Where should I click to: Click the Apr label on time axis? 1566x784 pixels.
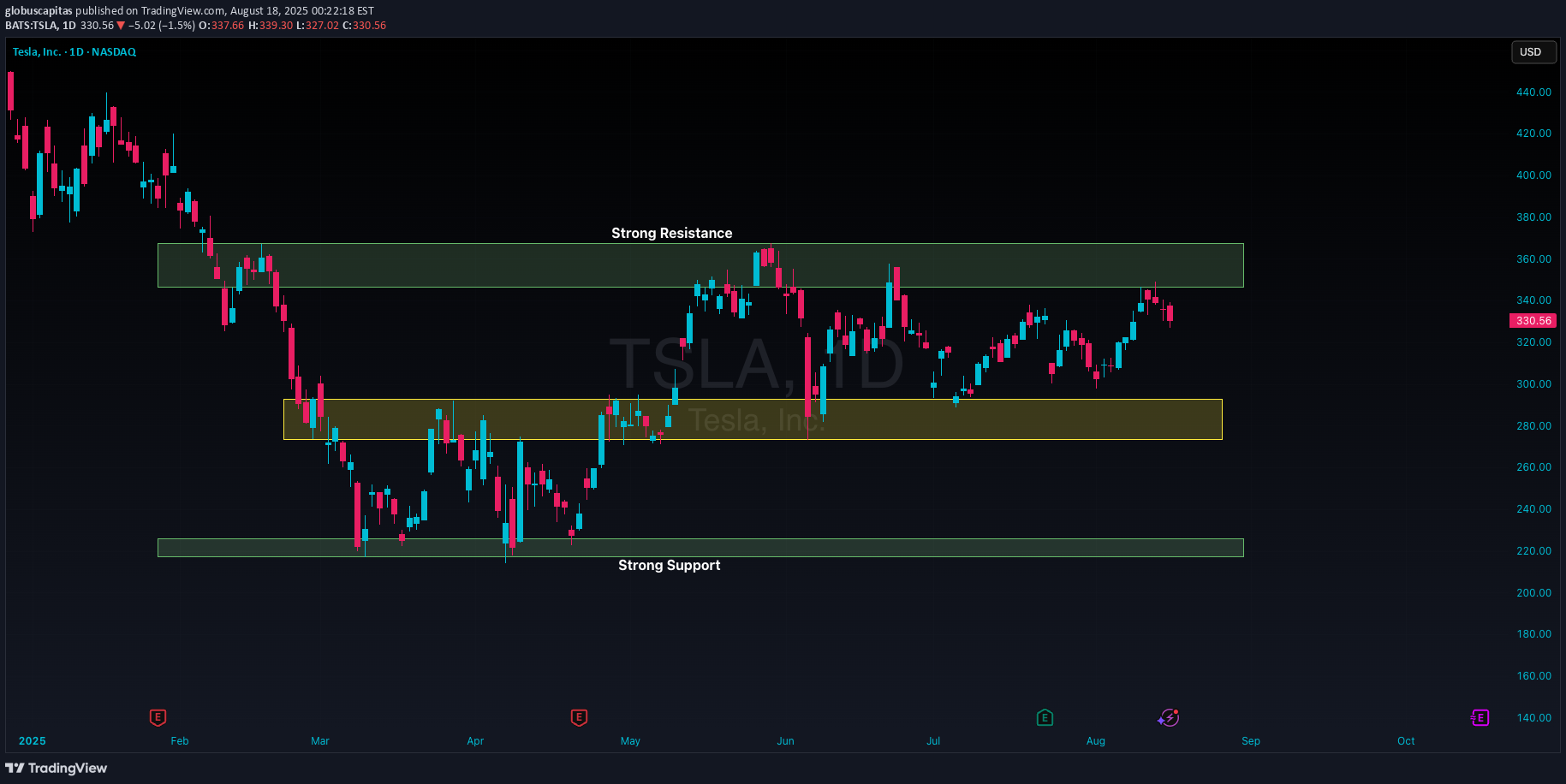475,741
